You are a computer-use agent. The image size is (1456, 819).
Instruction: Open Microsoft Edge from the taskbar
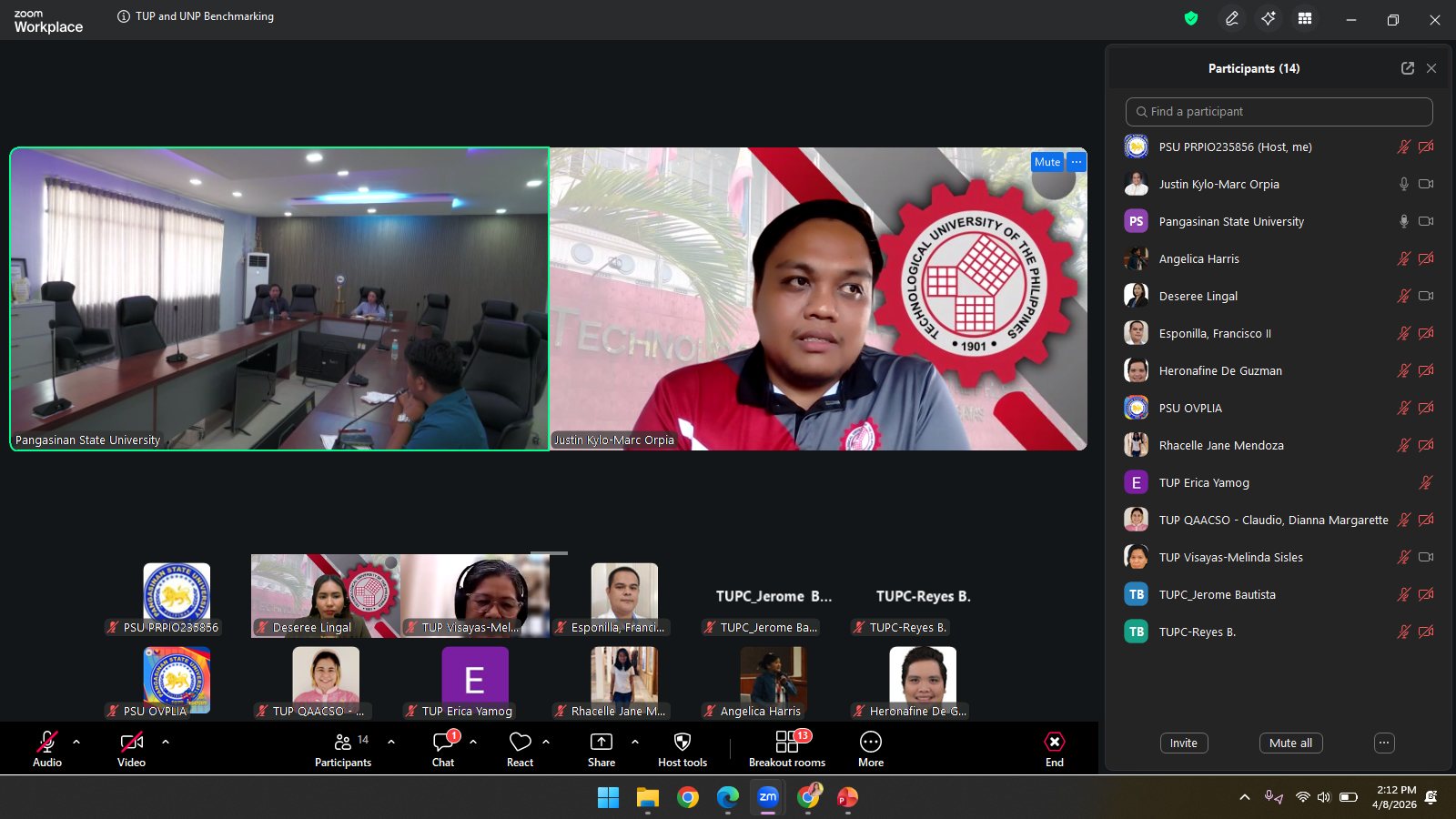click(727, 798)
